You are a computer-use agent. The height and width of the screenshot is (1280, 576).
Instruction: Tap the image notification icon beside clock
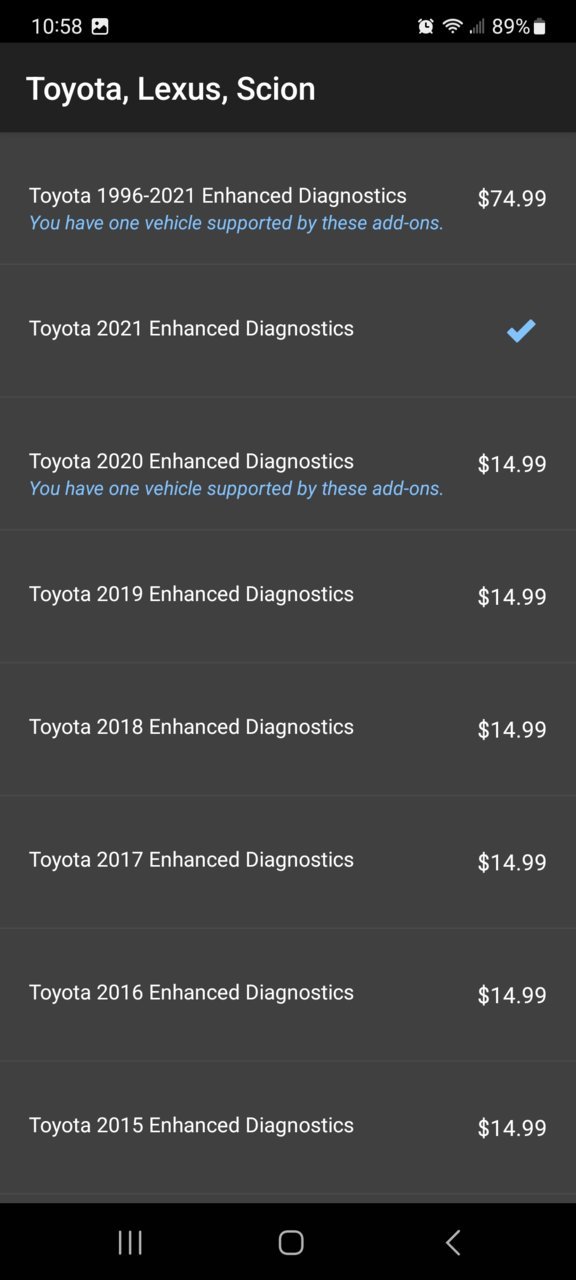coord(100,27)
